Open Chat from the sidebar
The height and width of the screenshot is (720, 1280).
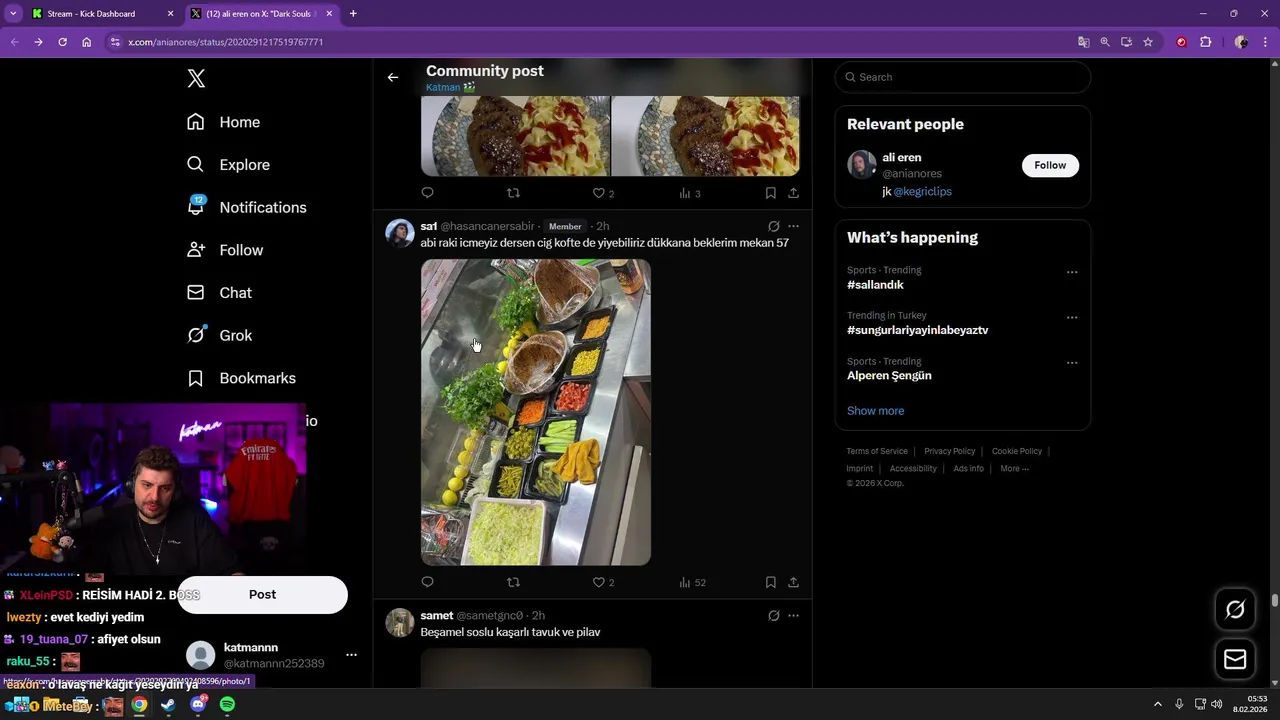220,293
